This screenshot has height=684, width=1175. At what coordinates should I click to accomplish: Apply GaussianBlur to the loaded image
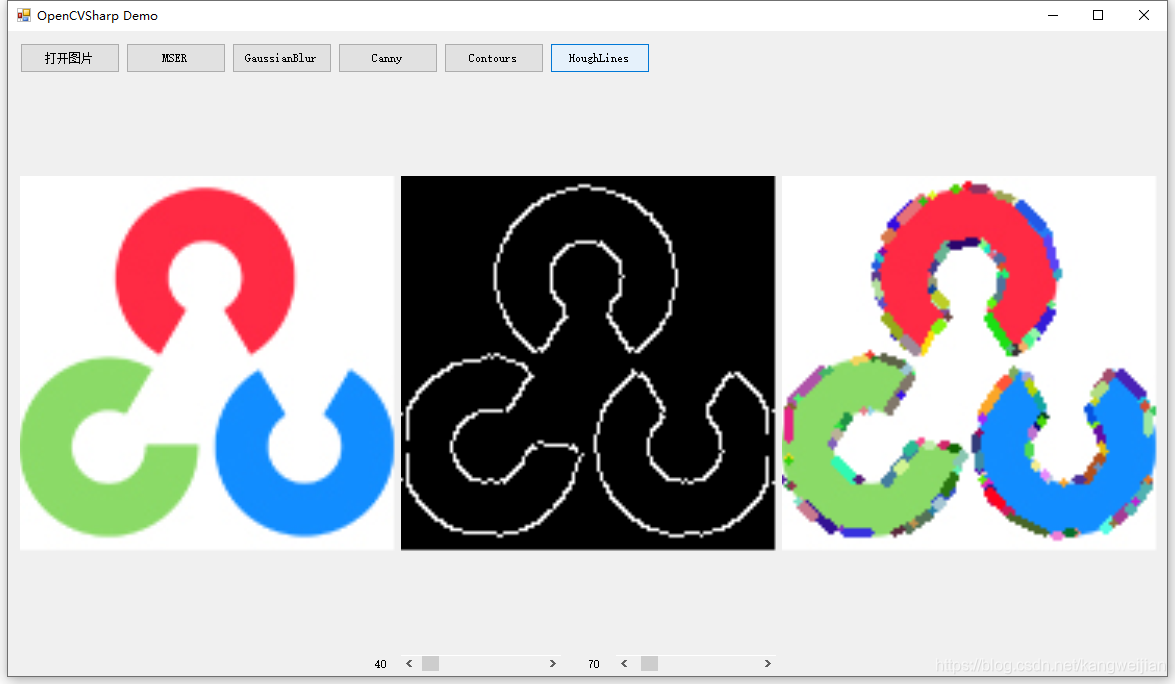coord(281,57)
